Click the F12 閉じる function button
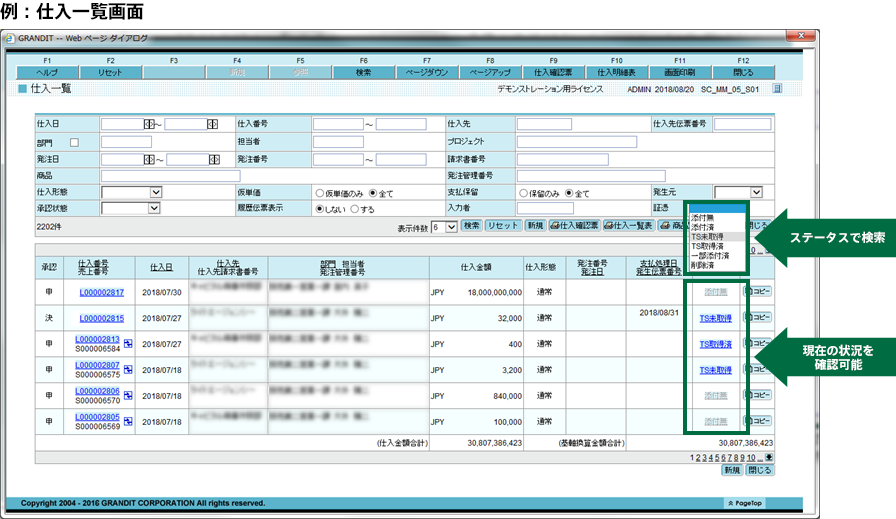 tap(743, 73)
